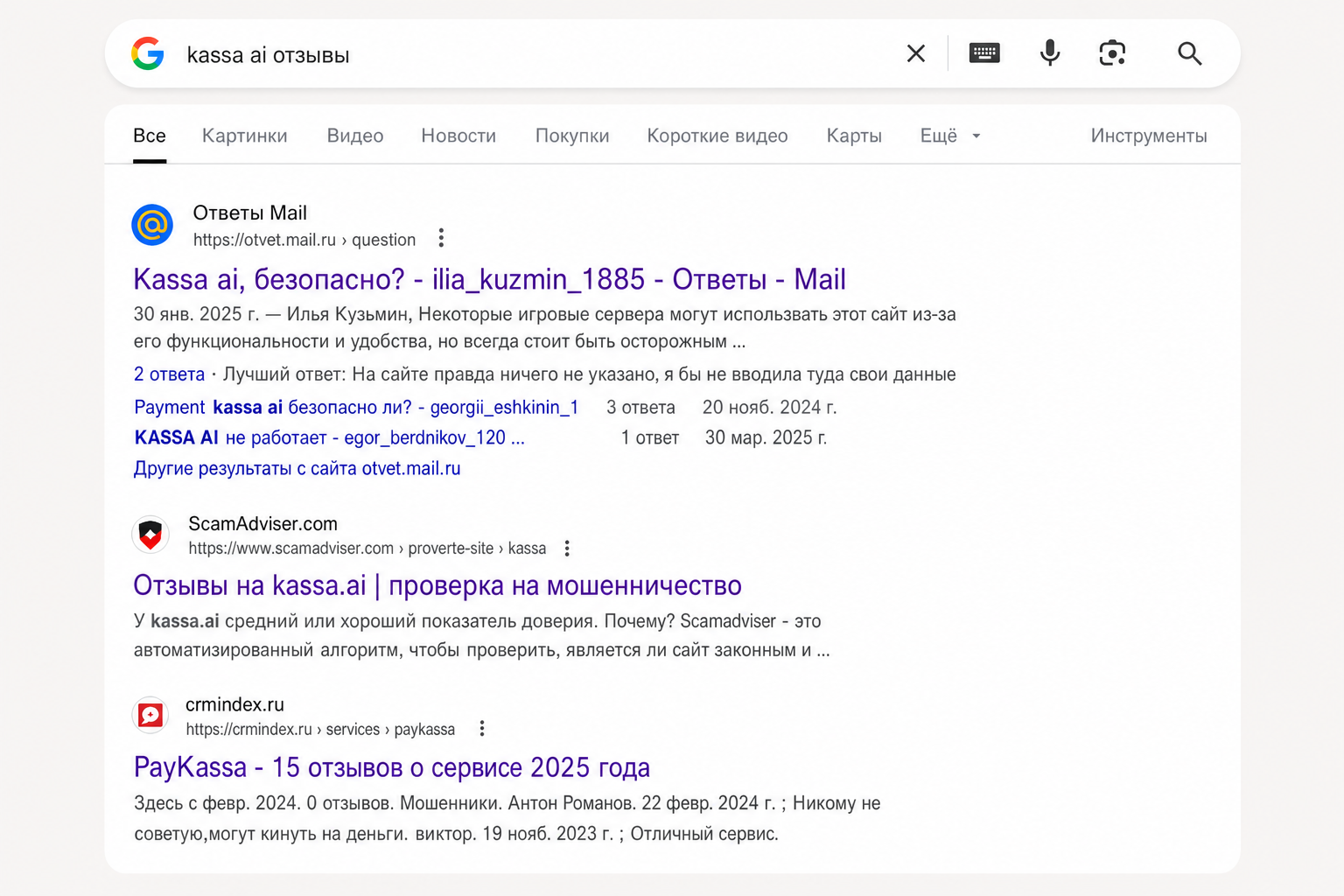The width and height of the screenshot is (1344, 896).
Task: Click the 'Ответы Mail' site name
Action: pos(250,213)
